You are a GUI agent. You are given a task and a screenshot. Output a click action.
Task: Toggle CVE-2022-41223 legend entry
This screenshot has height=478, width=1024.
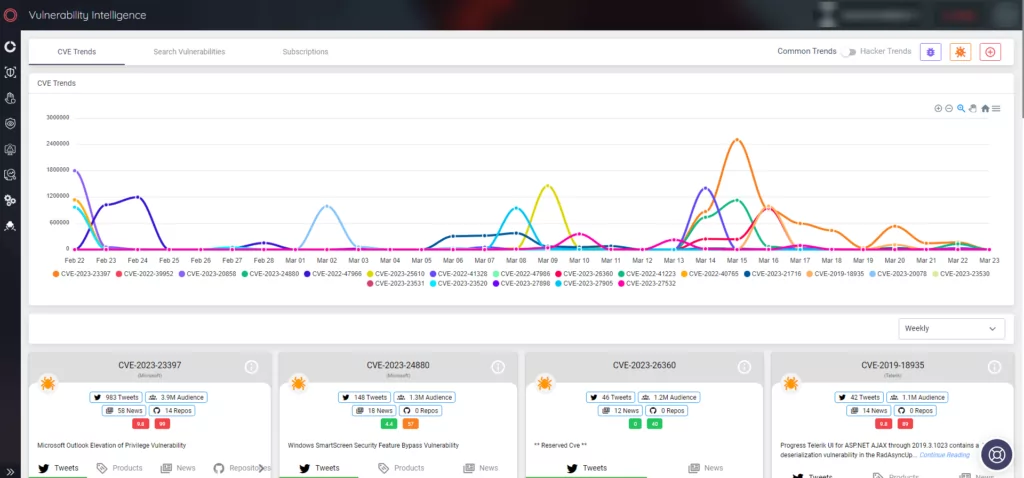[648, 274]
